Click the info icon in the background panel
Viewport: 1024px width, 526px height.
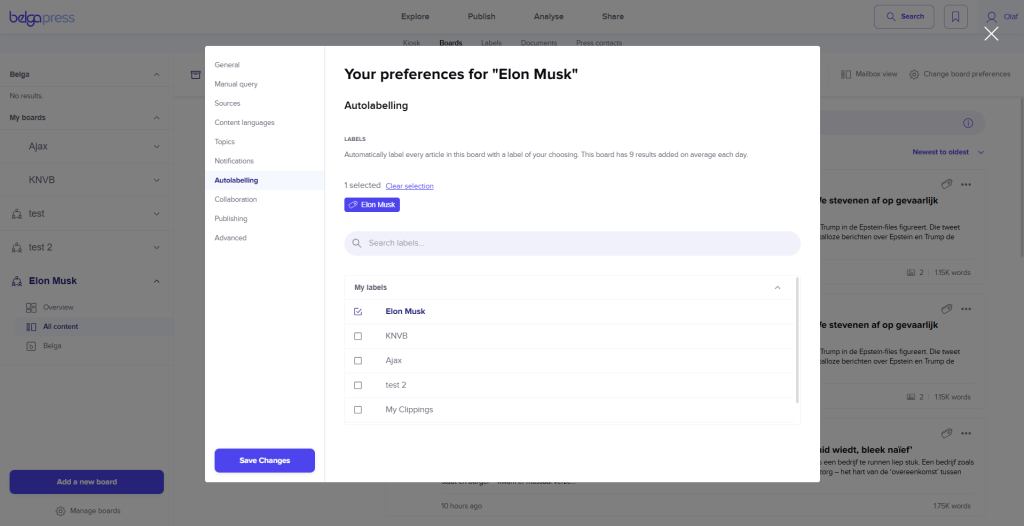click(x=967, y=123)
